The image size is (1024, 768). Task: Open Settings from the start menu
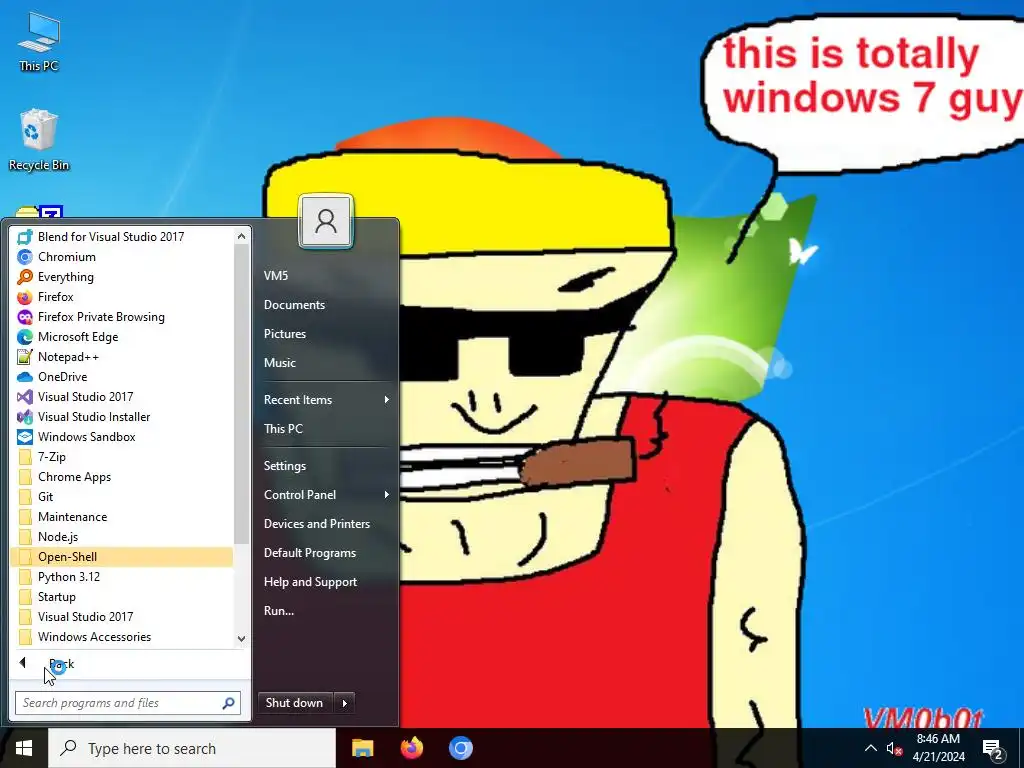326,466
